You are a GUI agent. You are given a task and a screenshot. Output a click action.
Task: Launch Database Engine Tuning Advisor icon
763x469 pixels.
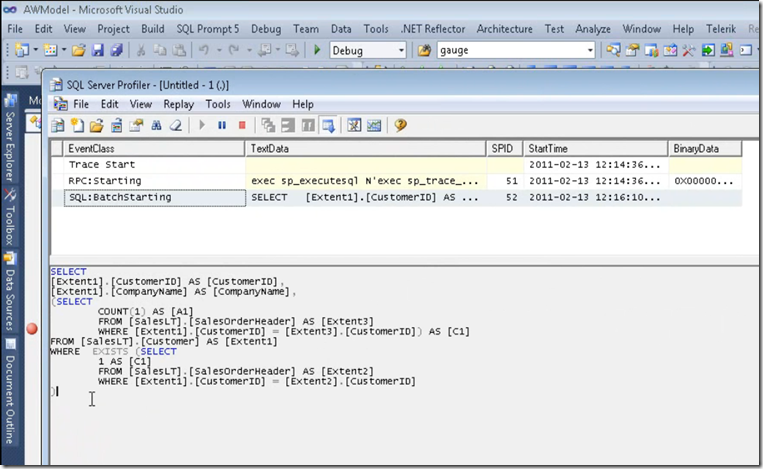354,126
